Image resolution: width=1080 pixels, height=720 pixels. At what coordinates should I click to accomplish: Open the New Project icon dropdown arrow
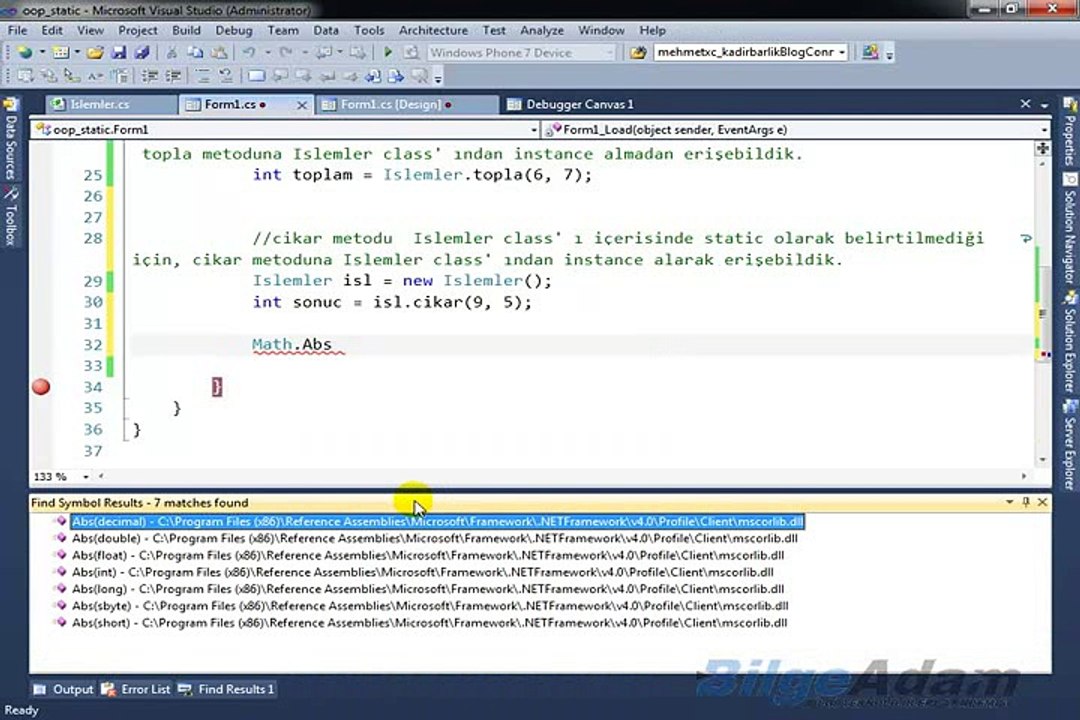pyautogui.click(x=42, y=52)
